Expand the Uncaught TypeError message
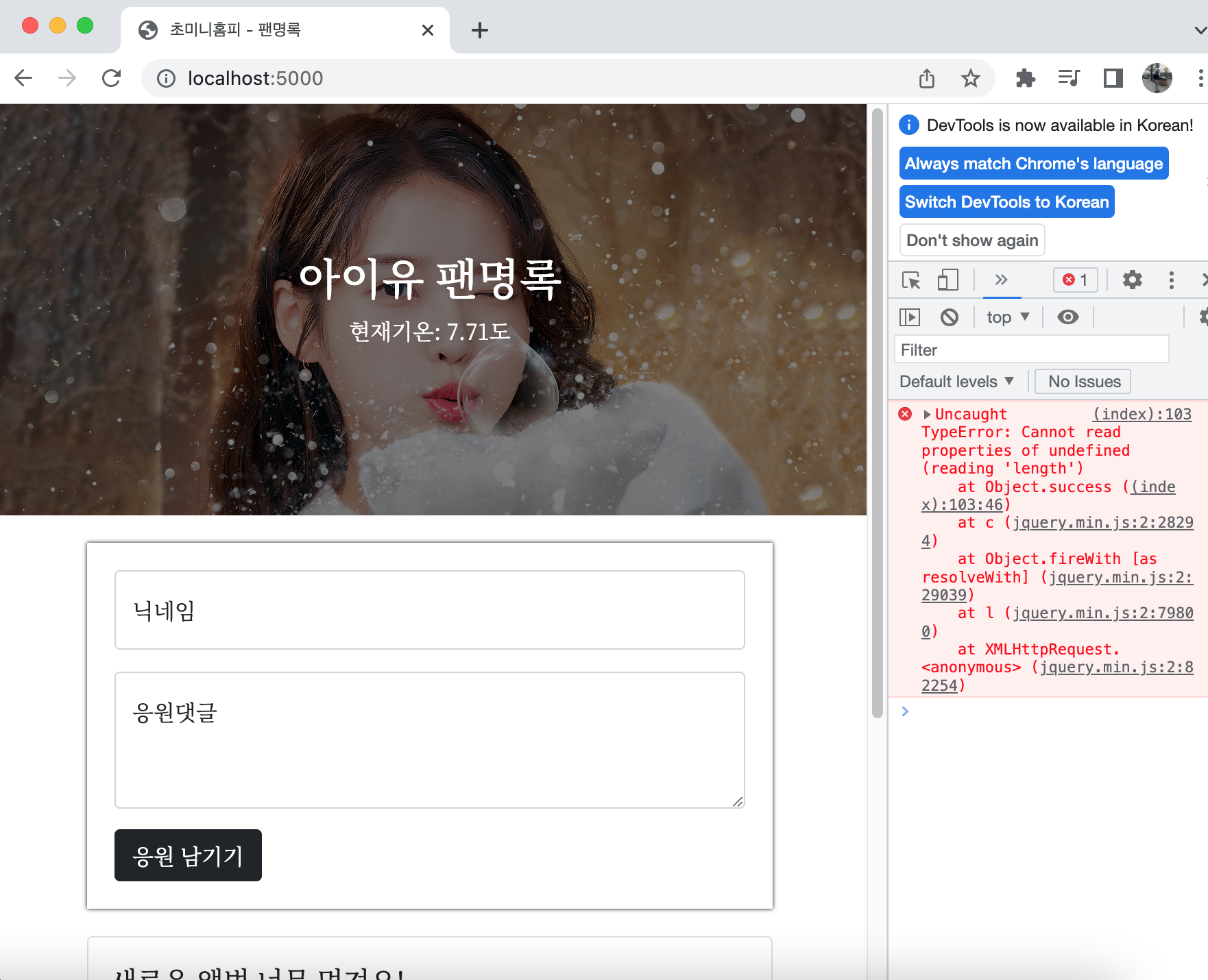This screenshot has height=980, width=1208. 927,415
